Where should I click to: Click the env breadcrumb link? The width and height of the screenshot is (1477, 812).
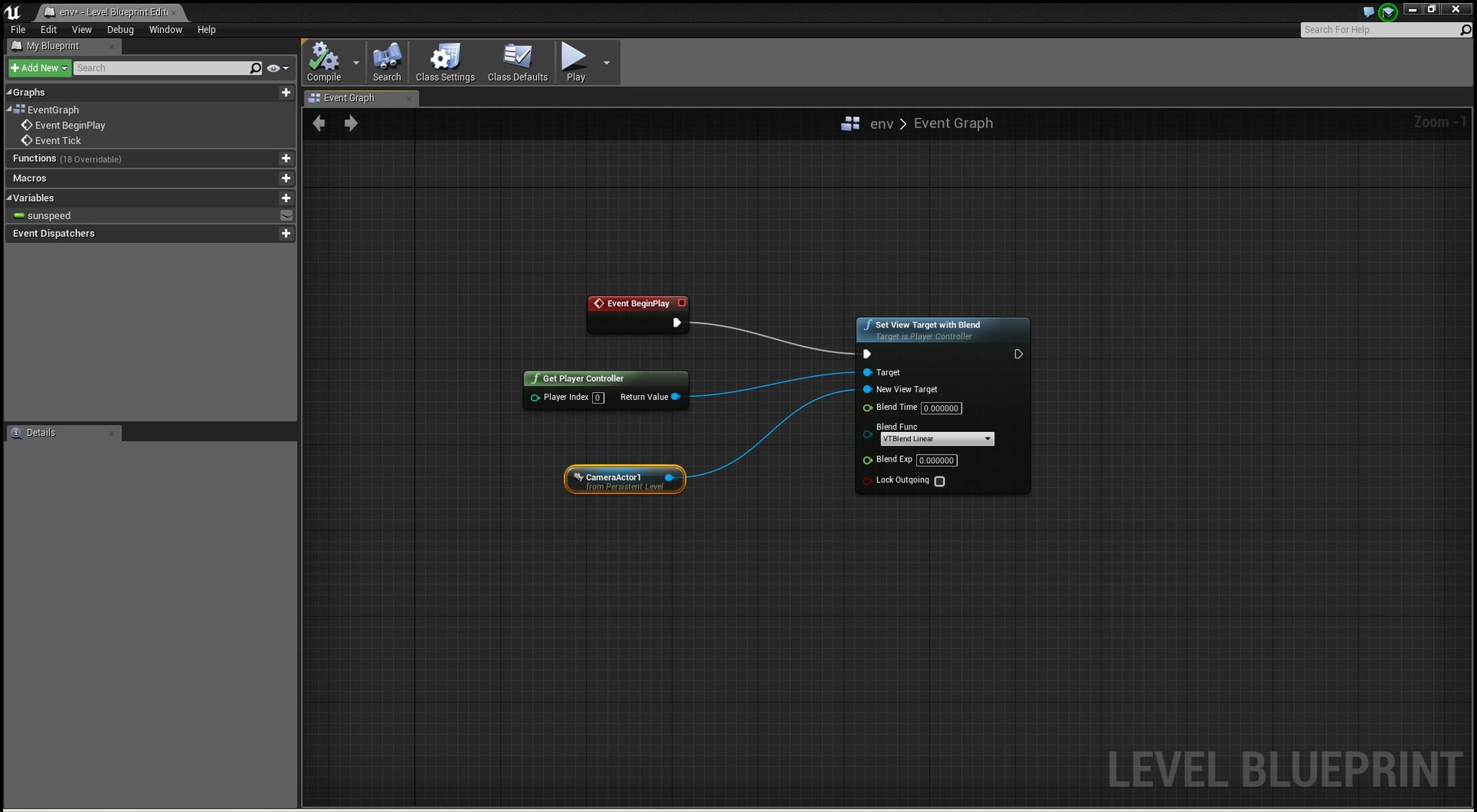tap(882, 124)
